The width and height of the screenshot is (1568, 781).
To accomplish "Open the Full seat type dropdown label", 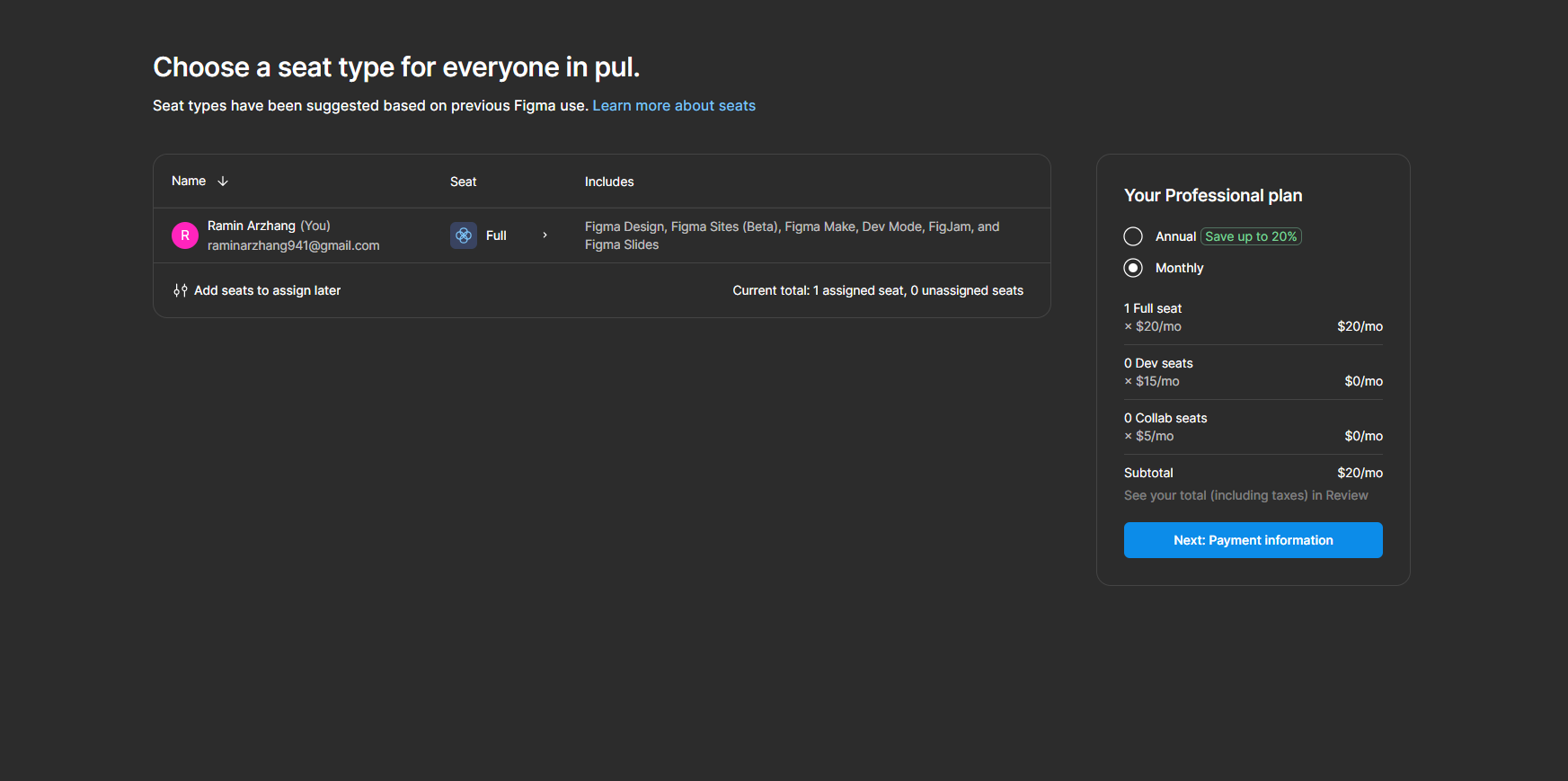I will tap(496, 235).
